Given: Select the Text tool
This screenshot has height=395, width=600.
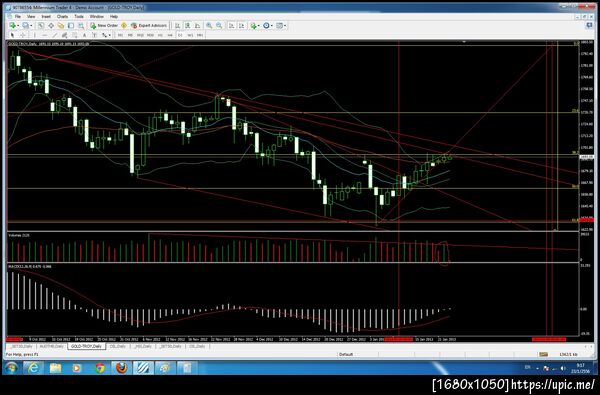Looking at the screenshot, I should click(84, 35).
